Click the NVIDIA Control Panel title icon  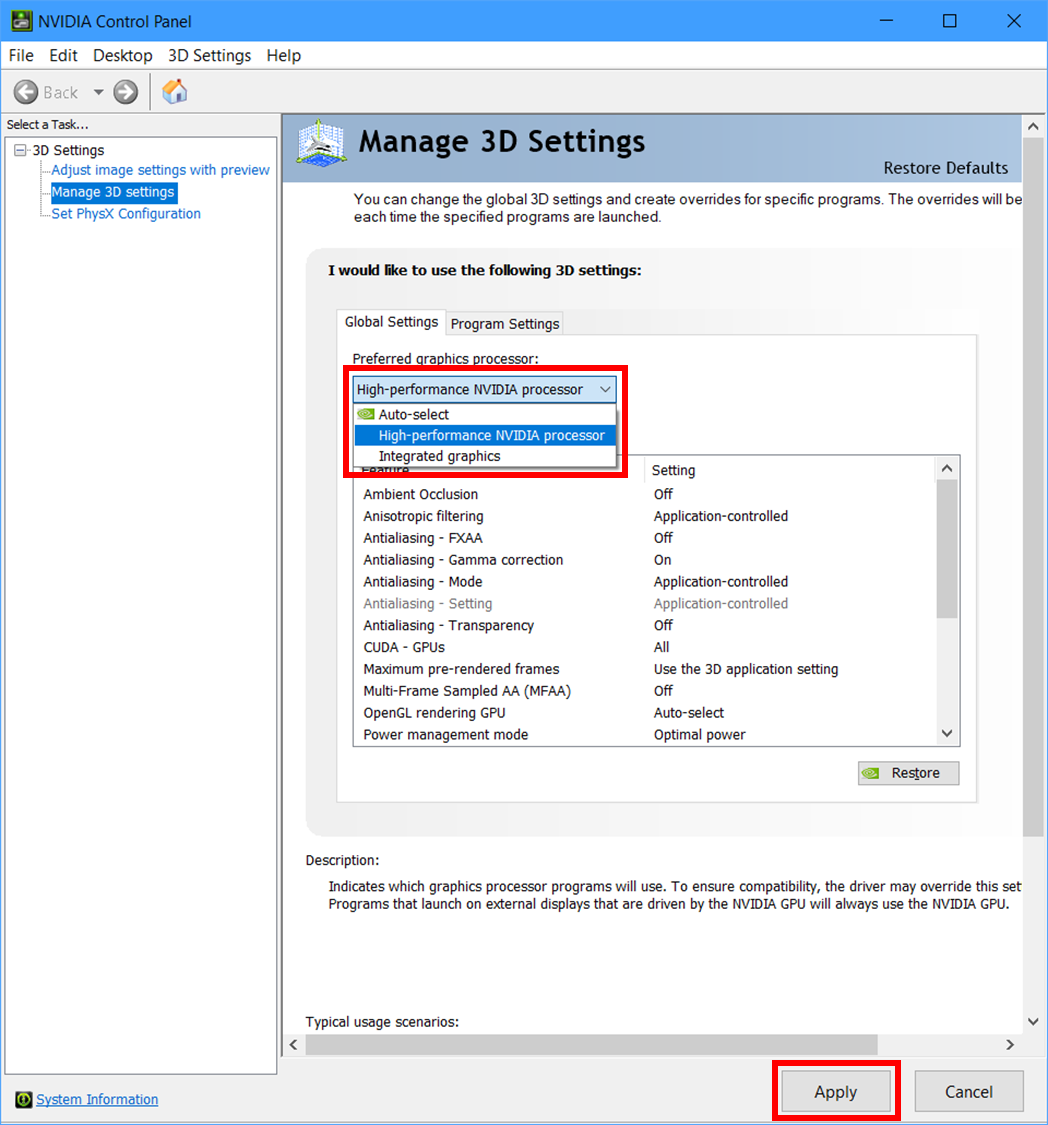[21, 21]
